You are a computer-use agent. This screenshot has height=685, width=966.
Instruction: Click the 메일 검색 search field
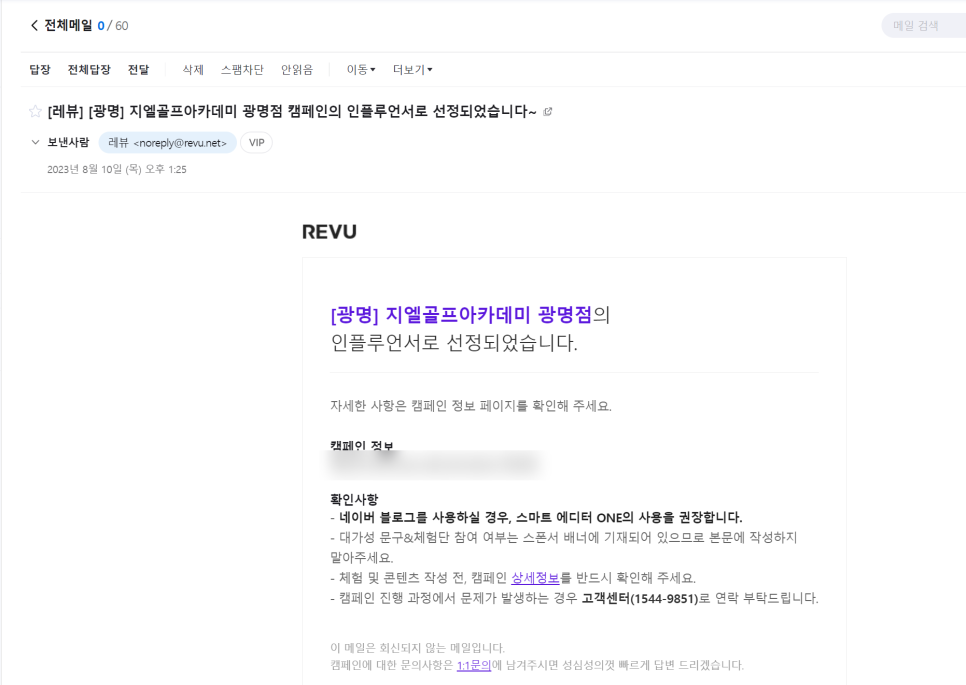(923, 26)
